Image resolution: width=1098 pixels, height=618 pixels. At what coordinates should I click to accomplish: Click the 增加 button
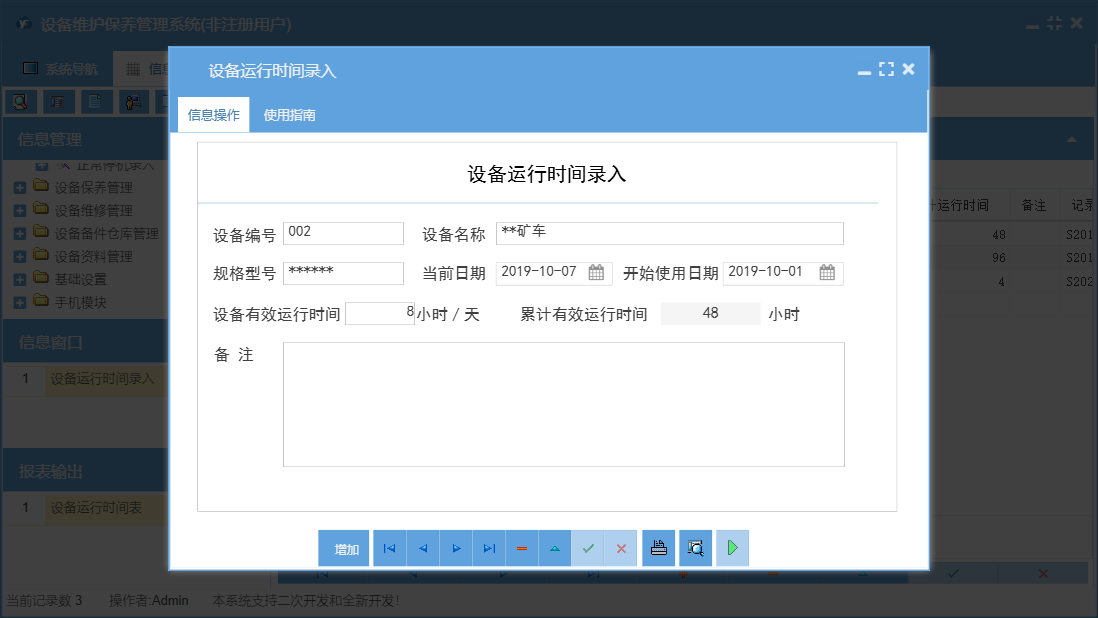pos(343,548)
